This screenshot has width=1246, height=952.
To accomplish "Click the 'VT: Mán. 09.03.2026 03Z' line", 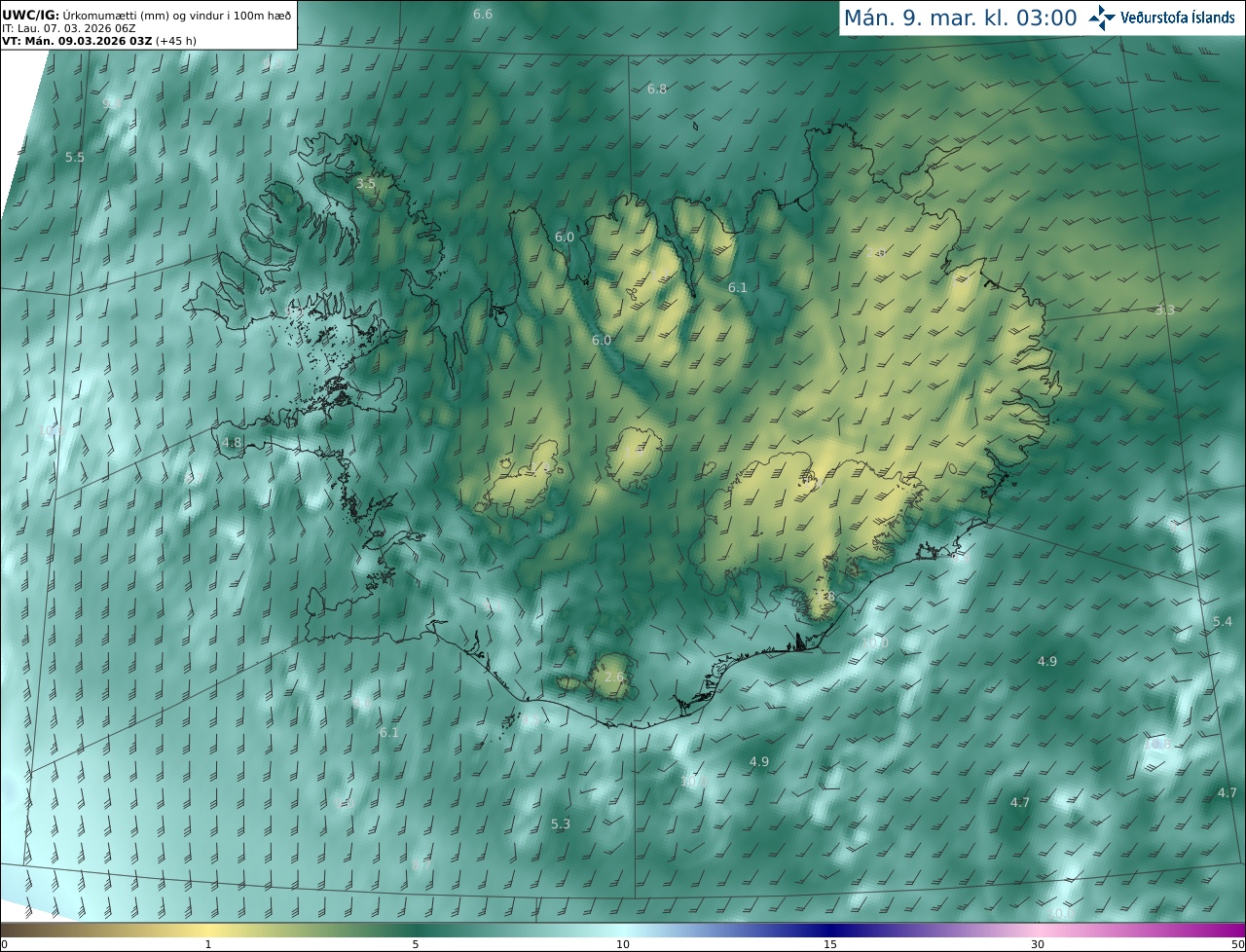I will (98, 40).
